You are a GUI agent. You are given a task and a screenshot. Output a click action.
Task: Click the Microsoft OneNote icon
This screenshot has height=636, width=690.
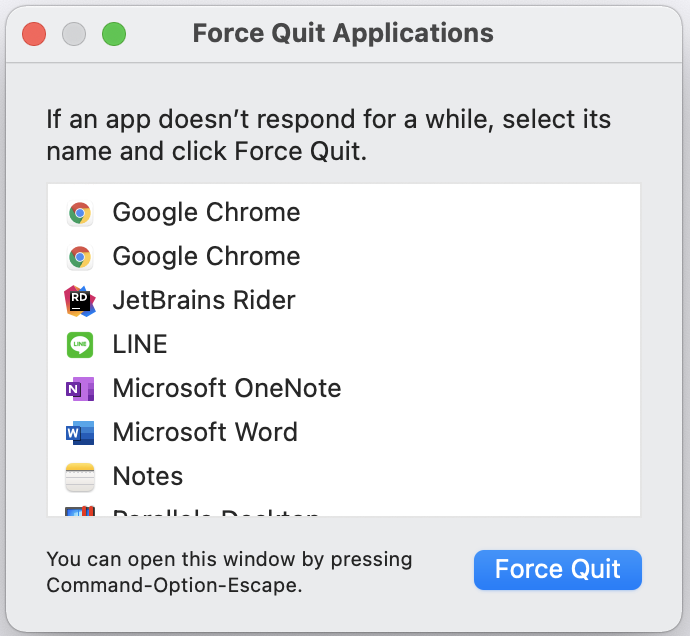tap(79, 389)
